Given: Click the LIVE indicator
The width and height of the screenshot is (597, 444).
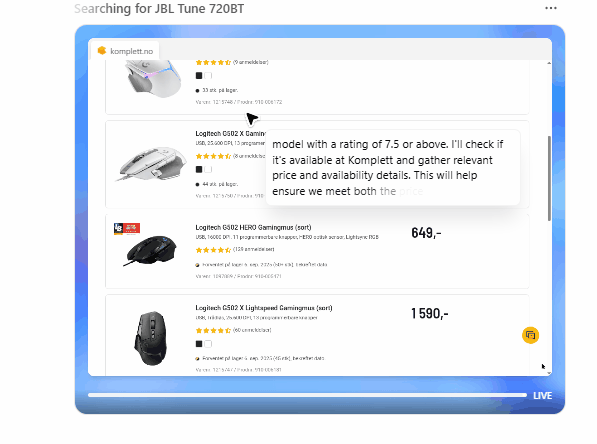Looking at the screenshot, I should [x=543, y=396].
